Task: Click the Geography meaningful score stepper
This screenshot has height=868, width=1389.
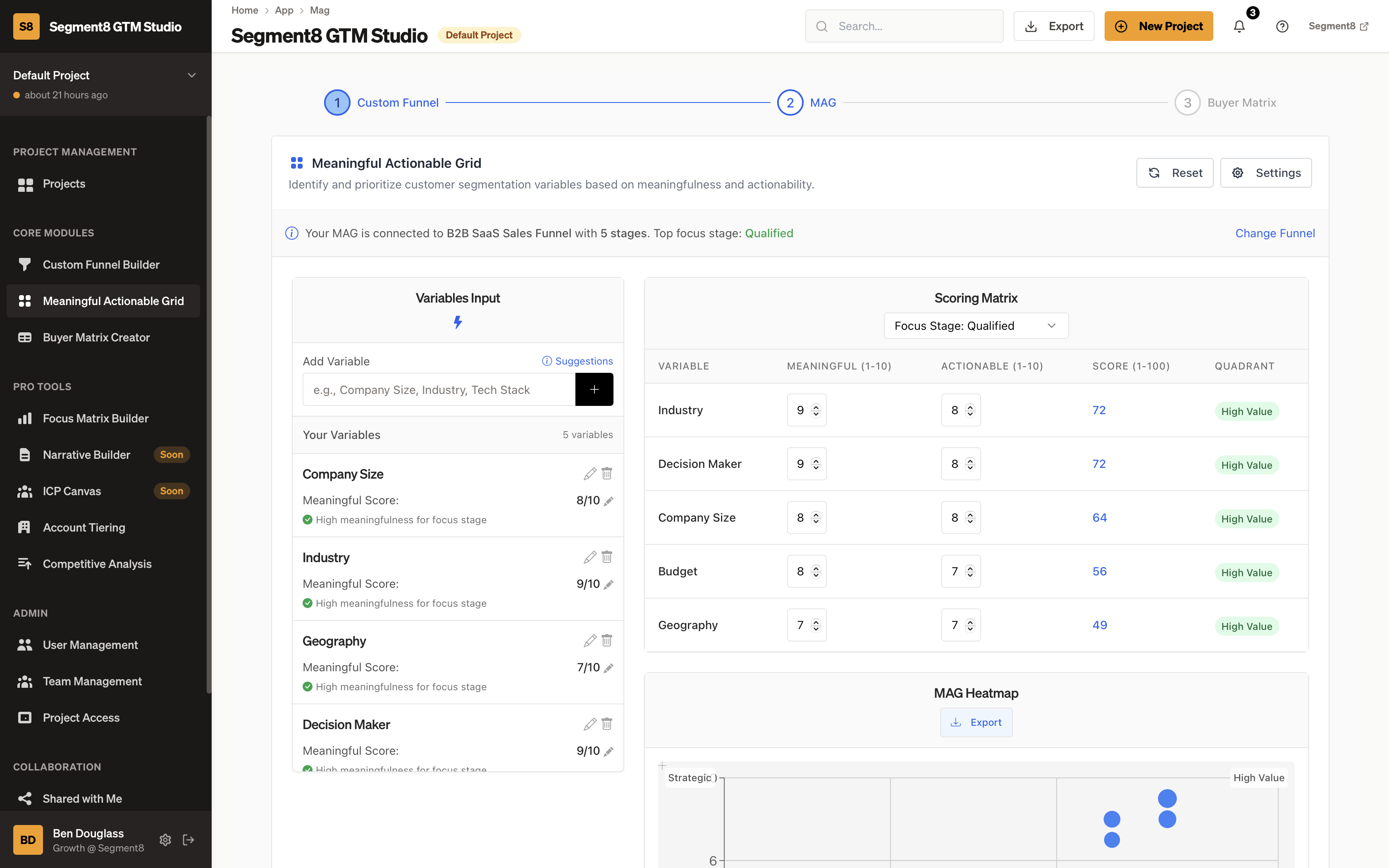Action: 816,625
